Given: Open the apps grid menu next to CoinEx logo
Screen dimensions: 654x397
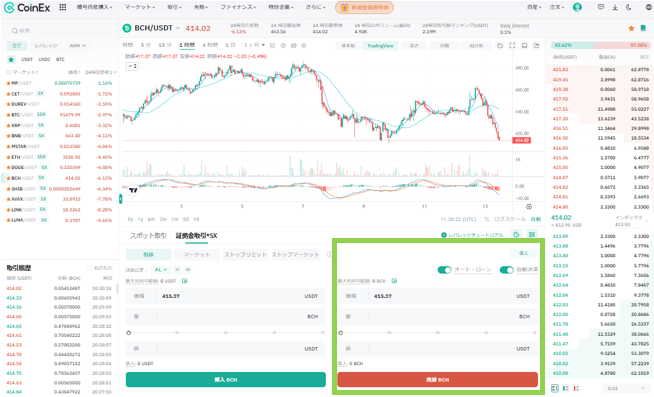Looking at the screenshot, I should (63, 7).
